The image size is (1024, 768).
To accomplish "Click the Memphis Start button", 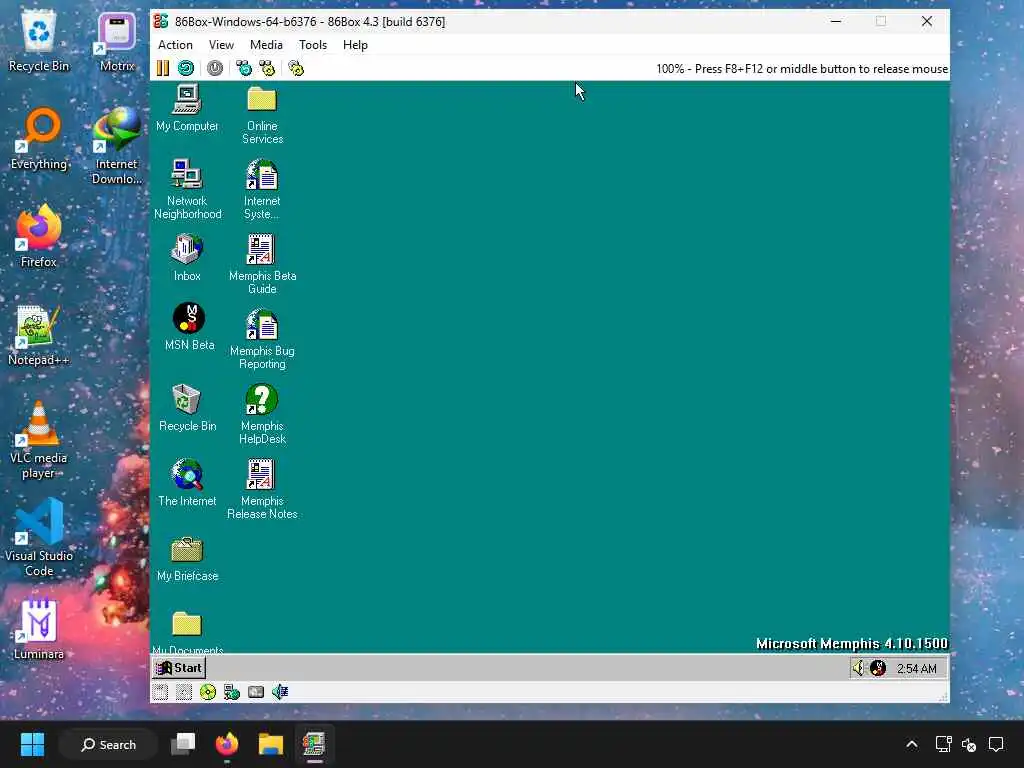I will 180,667.
